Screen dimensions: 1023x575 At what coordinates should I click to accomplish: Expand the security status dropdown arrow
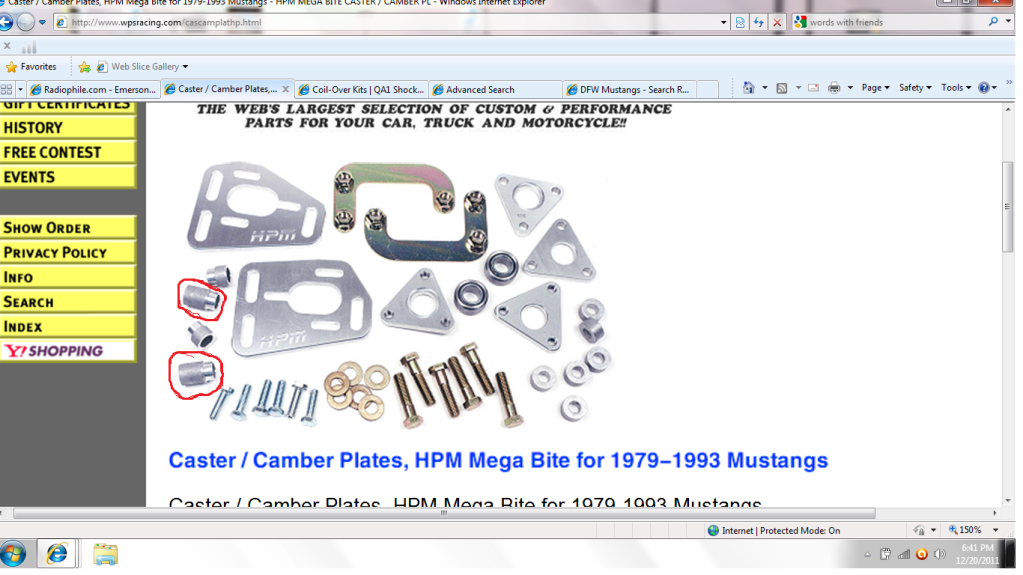pos(934,530)
